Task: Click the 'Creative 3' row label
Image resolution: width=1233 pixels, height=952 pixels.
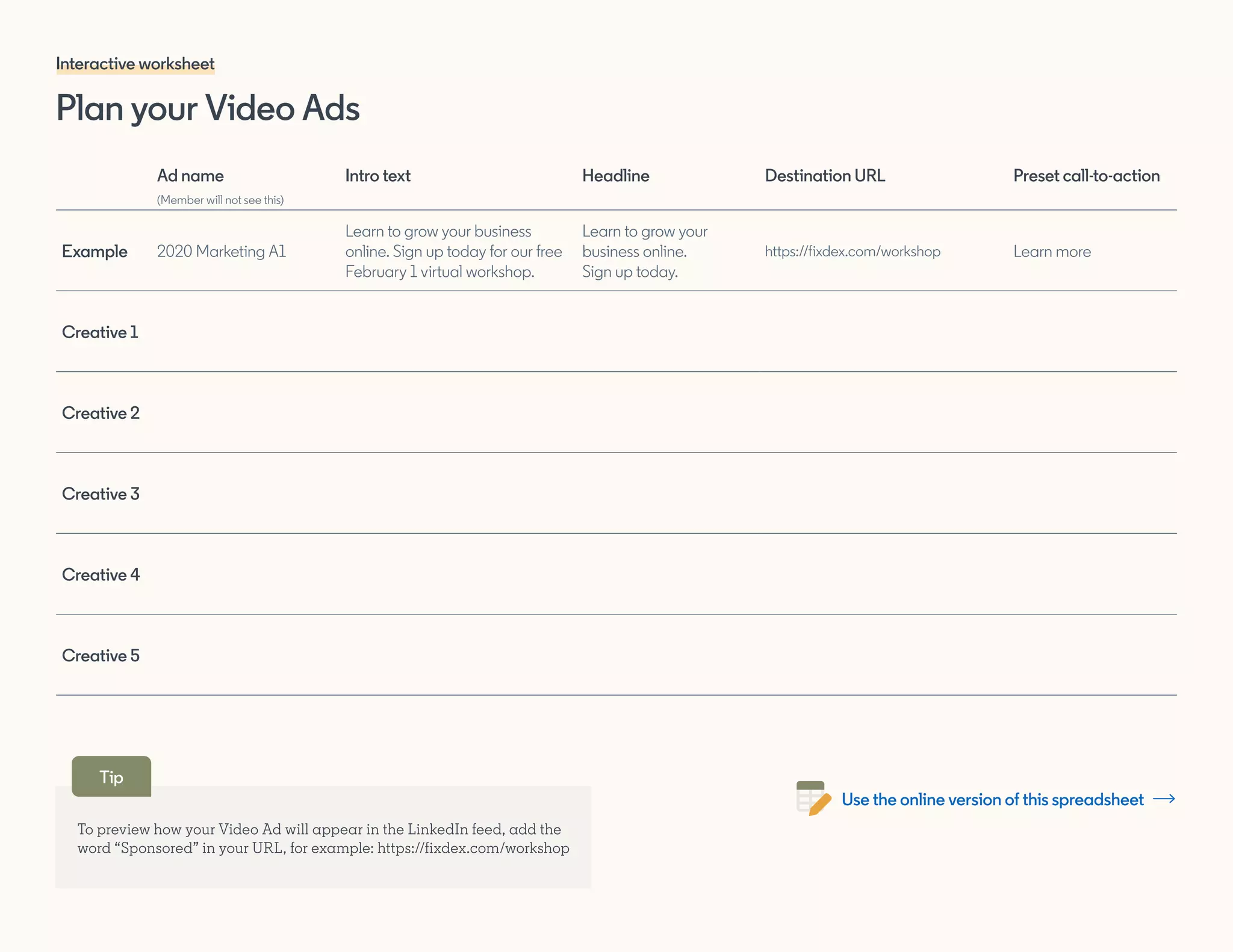Action: pyautogui.click(x=101, y=494)
